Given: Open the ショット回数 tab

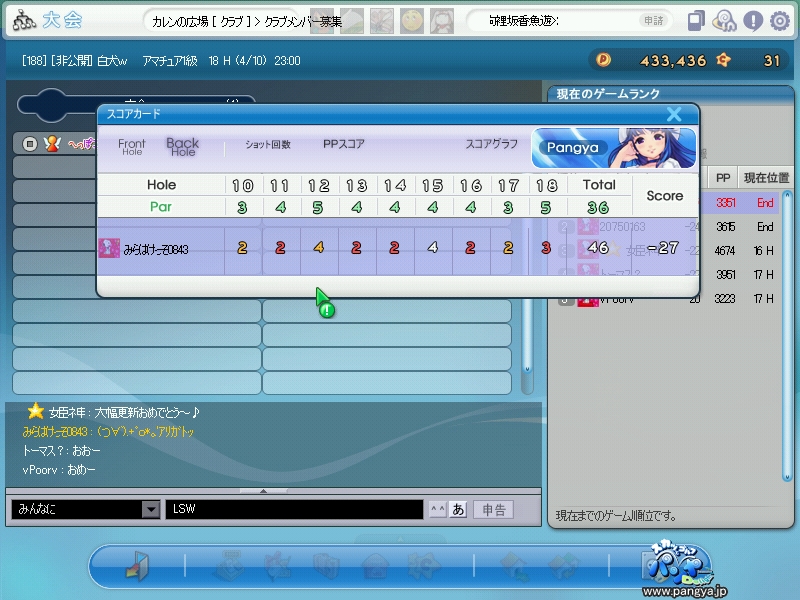Looking at the screenshot, I should [x=268, y=144].
